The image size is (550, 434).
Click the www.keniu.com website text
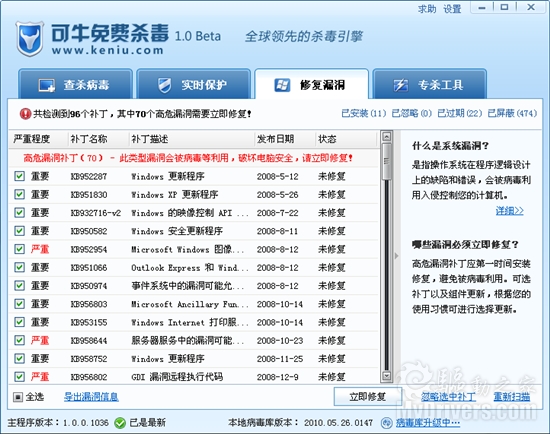point(107,51)
